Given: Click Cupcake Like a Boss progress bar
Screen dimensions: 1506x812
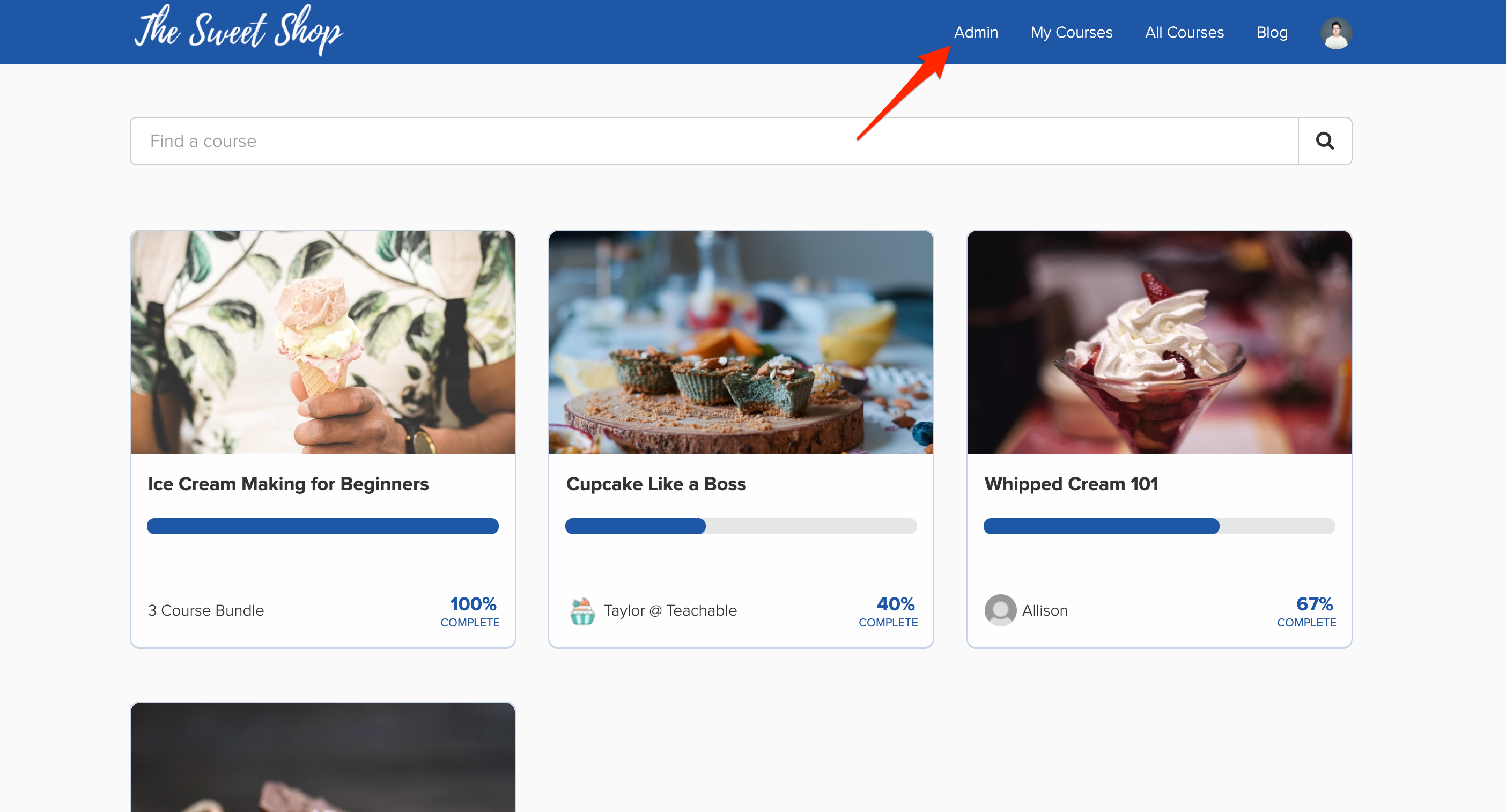Looking at the screenshot, I should (x=741, y=526).
